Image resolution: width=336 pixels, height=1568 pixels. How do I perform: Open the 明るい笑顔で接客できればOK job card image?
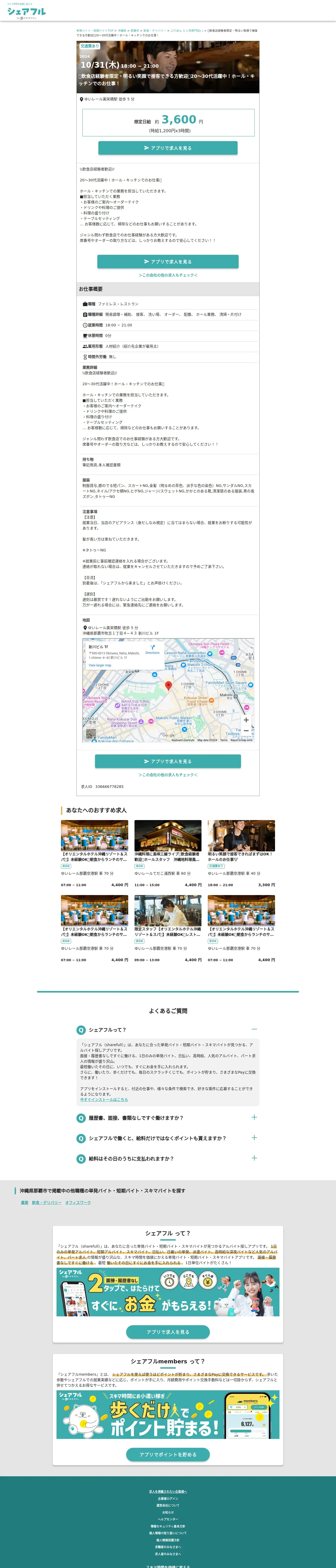click(242, 835)
